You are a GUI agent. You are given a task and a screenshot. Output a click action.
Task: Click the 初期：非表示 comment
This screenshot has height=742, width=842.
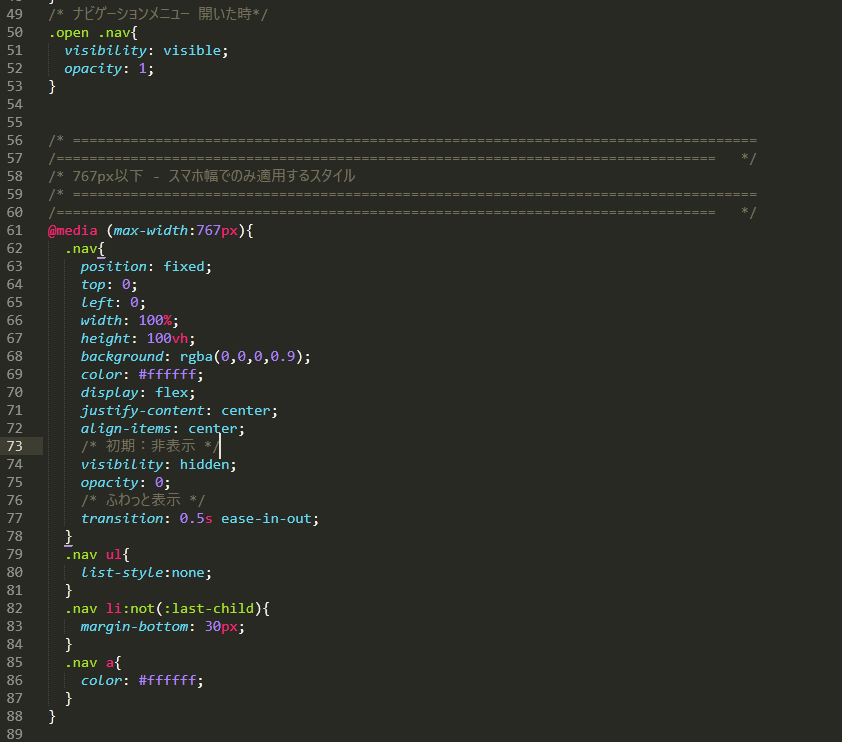click(x=150, y=446)
